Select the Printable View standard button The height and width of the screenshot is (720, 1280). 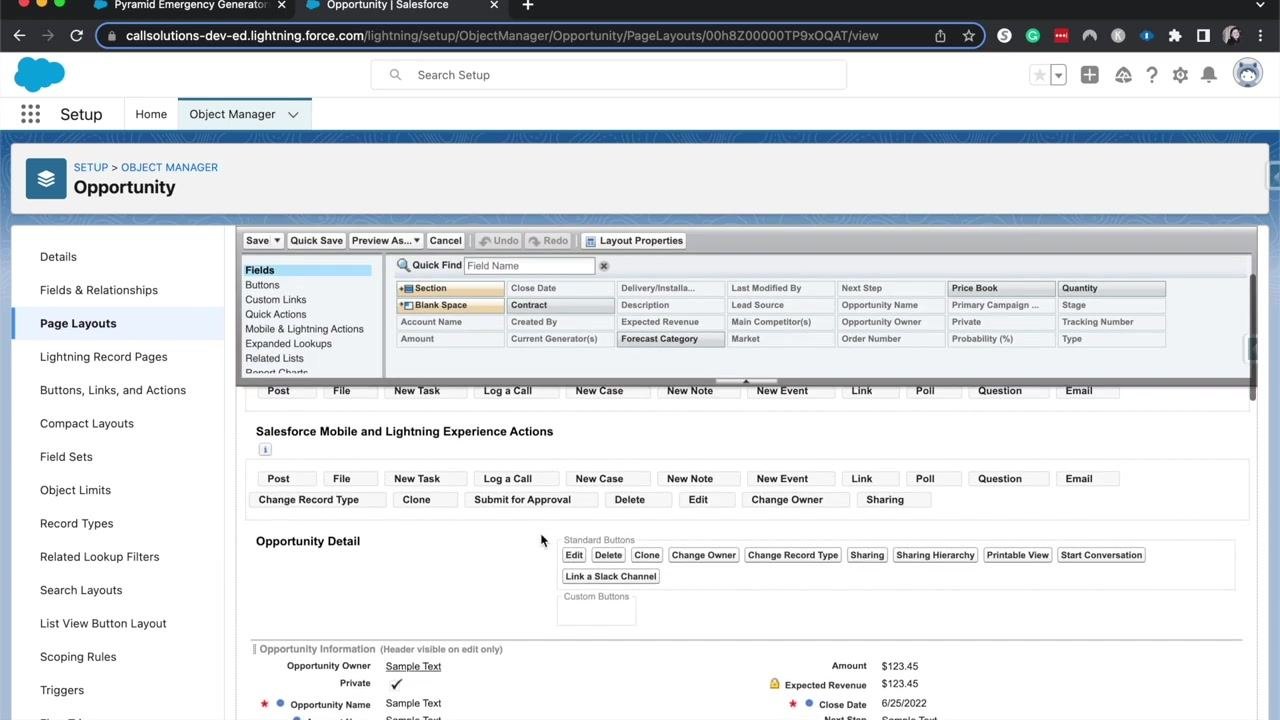pyautogui.click(x=1017, y=555)
